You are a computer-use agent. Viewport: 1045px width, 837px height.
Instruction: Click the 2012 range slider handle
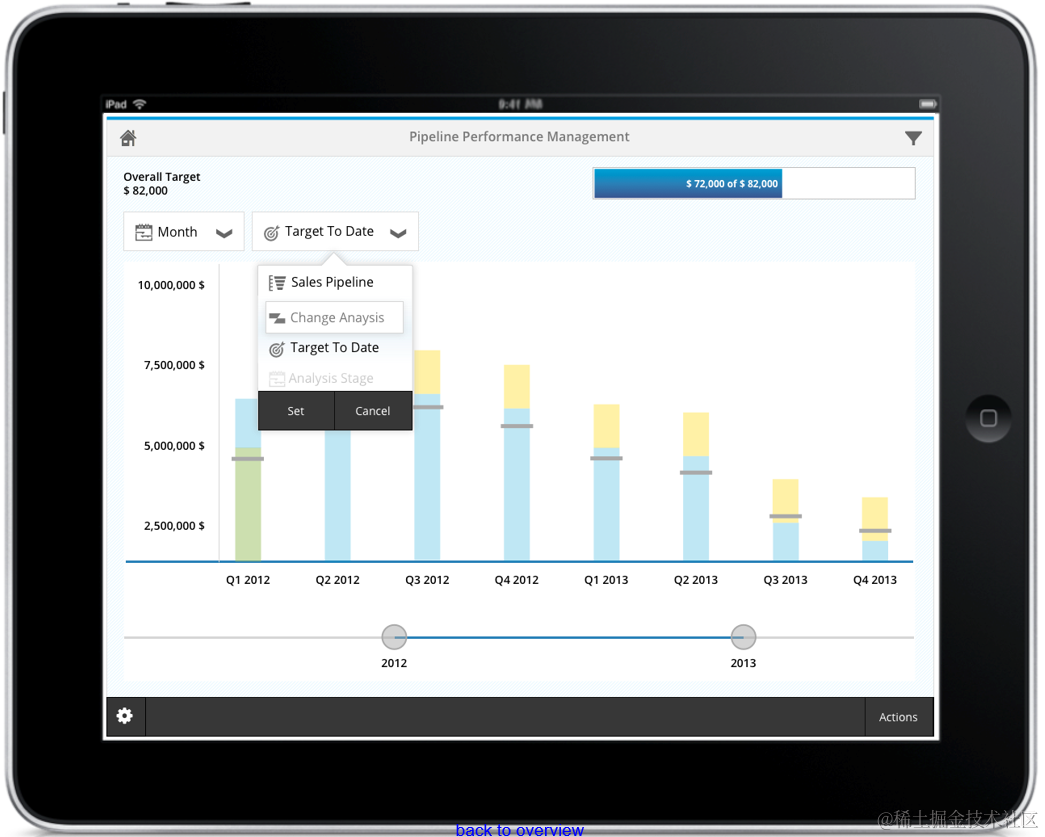click(x=395, y=637)
